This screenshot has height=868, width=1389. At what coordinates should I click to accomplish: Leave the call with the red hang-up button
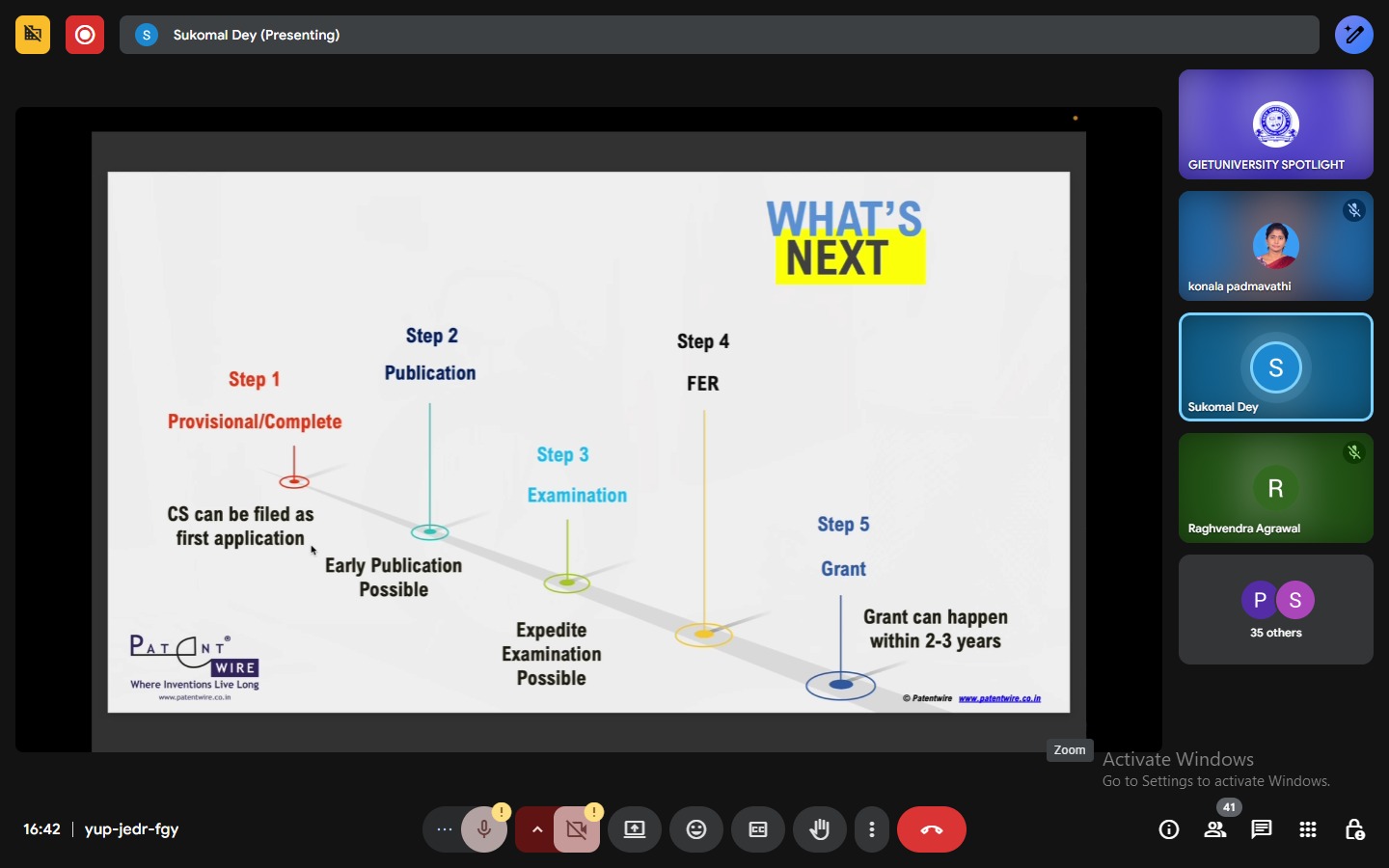click(932, 829)
